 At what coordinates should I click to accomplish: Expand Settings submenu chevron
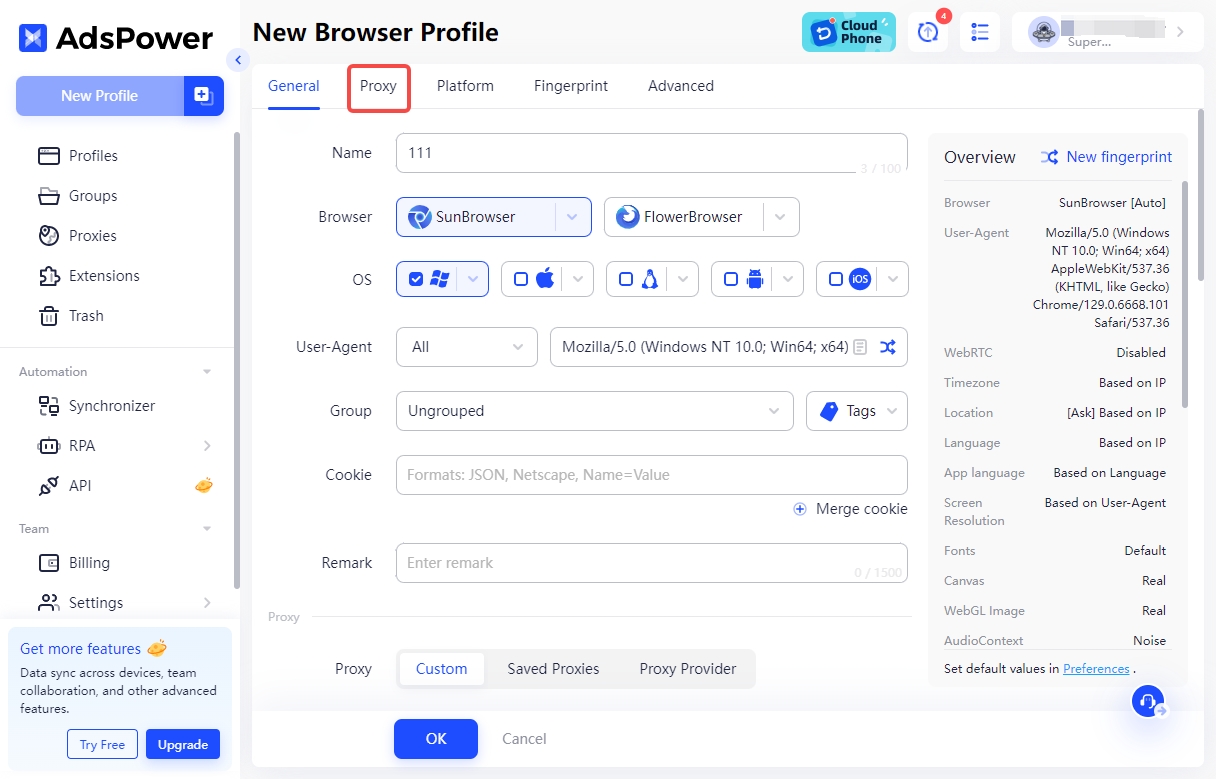click(207, 603)
